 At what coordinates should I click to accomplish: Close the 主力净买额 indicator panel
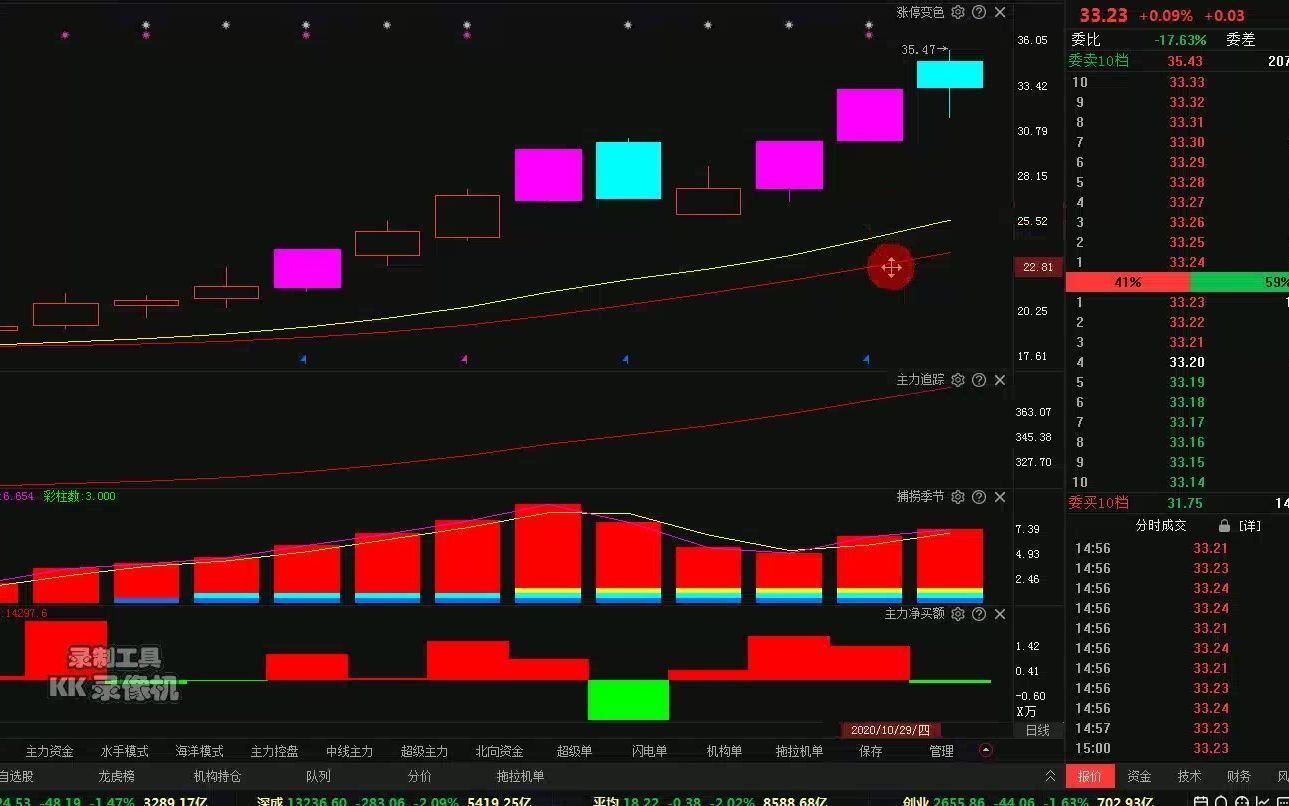pyautogui.click(x=1000, y=614)
